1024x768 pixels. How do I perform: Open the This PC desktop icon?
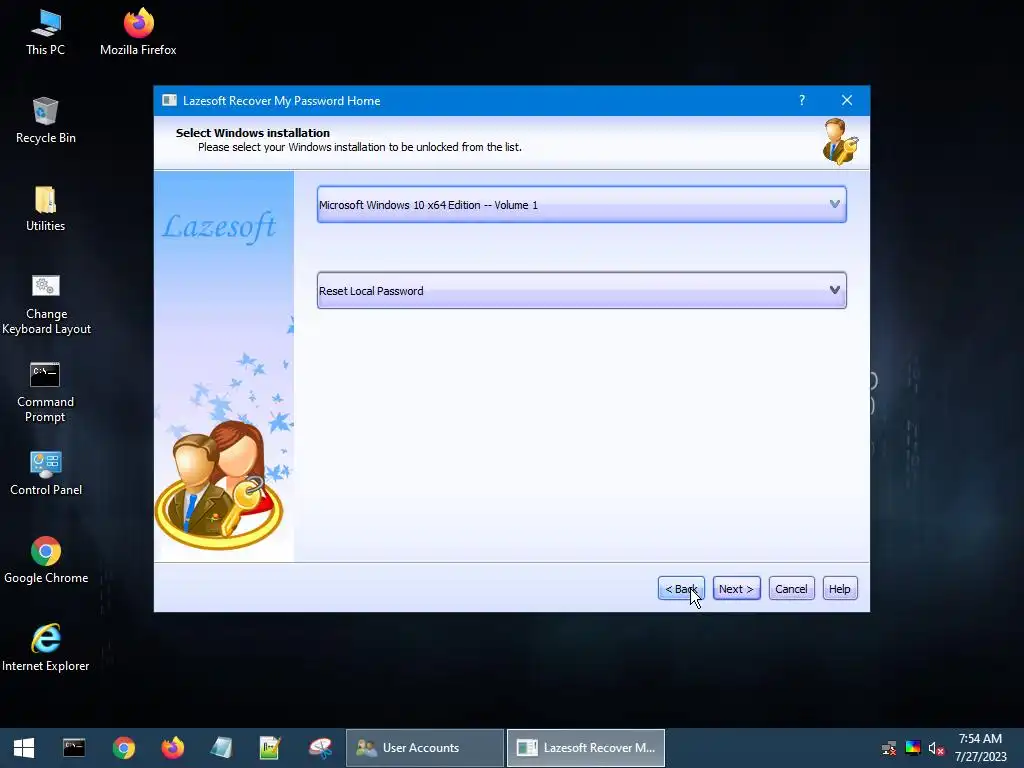tap(45, 33)
